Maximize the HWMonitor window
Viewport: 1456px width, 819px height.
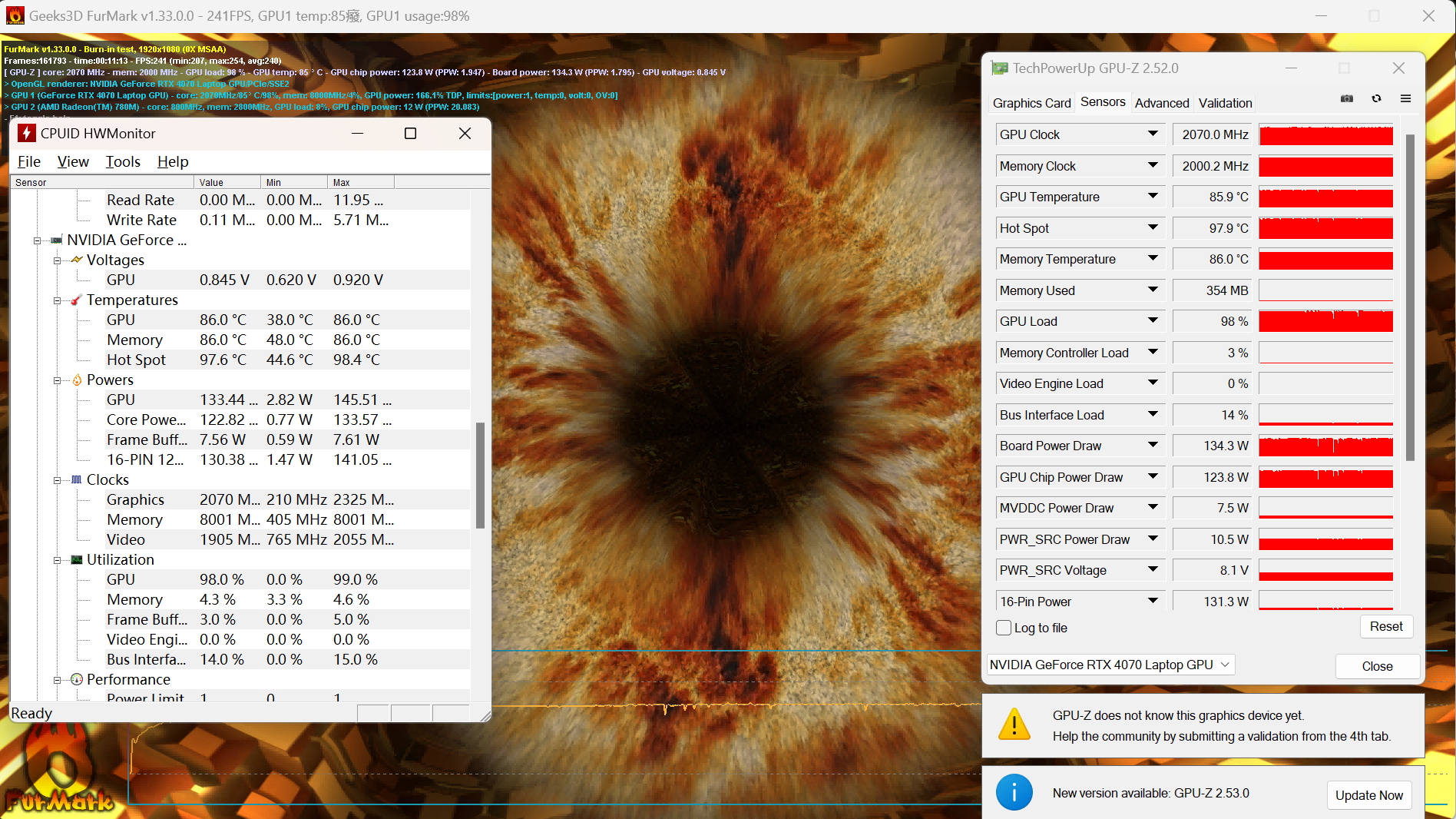pyautogui.click(x=411, y=133)
